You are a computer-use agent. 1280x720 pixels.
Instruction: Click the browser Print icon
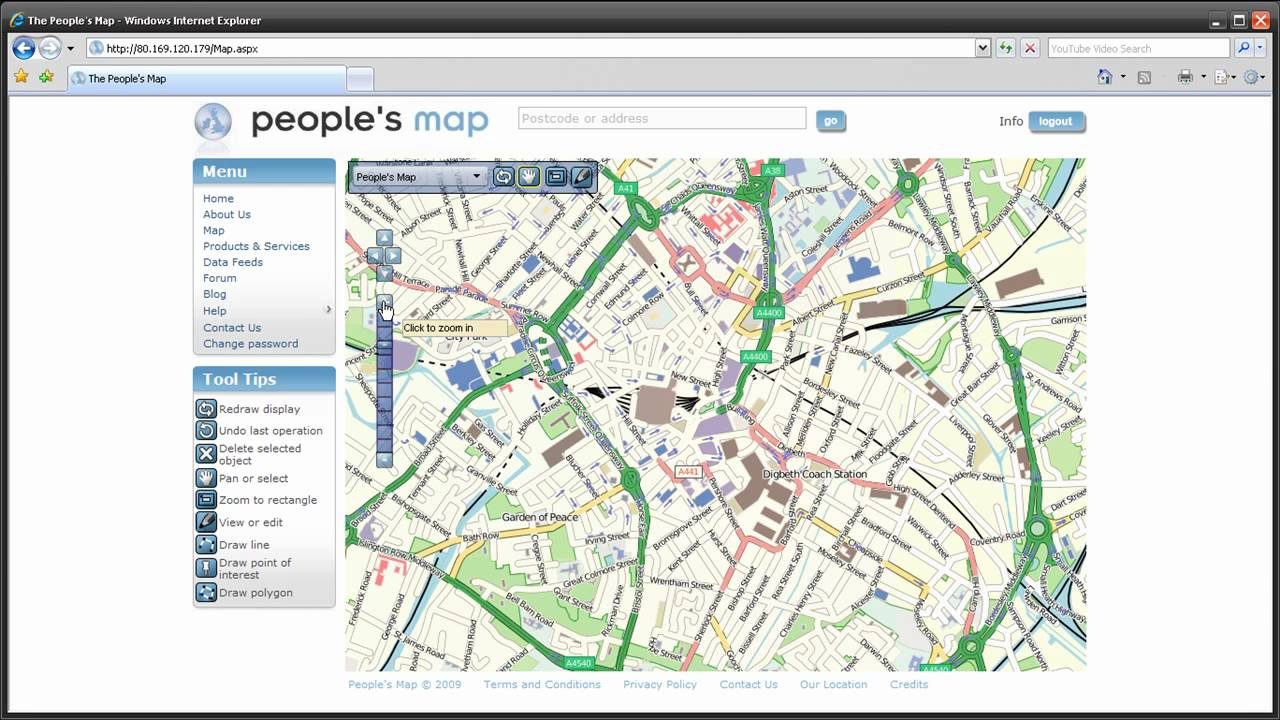[1185, 77]
